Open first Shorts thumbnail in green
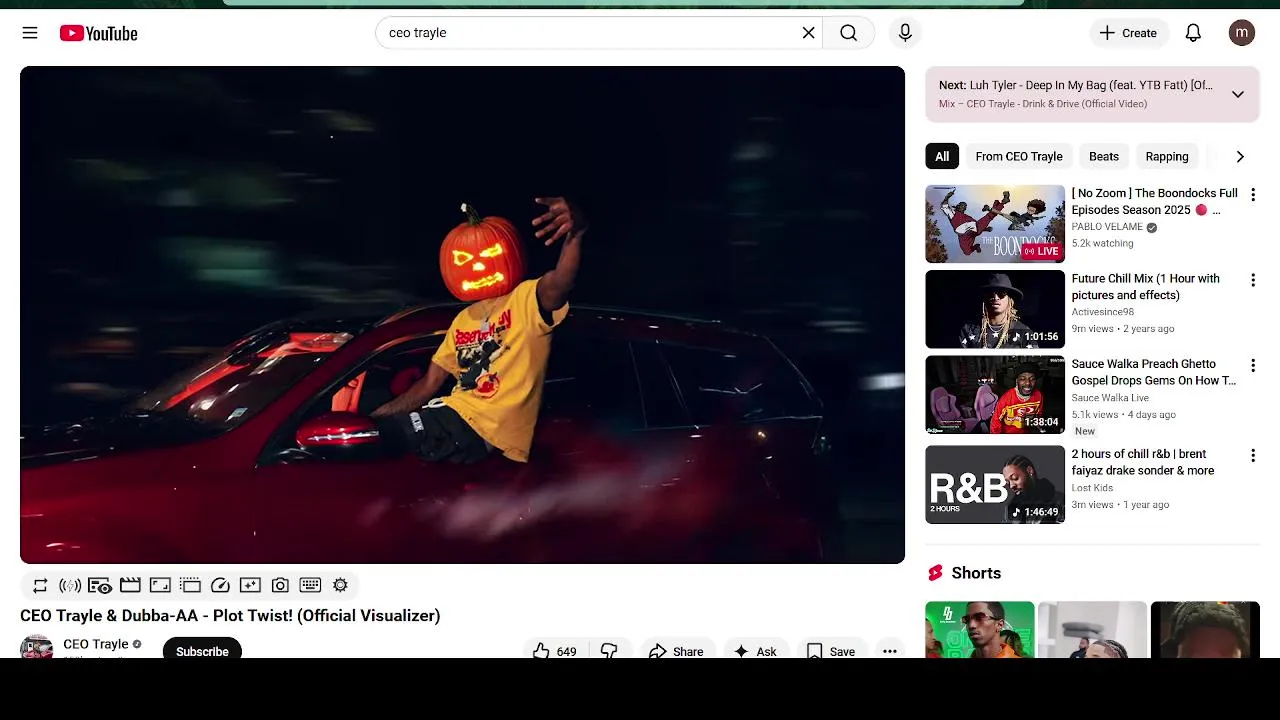The width and height of the screenshot is (1280, 720). (x=980, y=630)
